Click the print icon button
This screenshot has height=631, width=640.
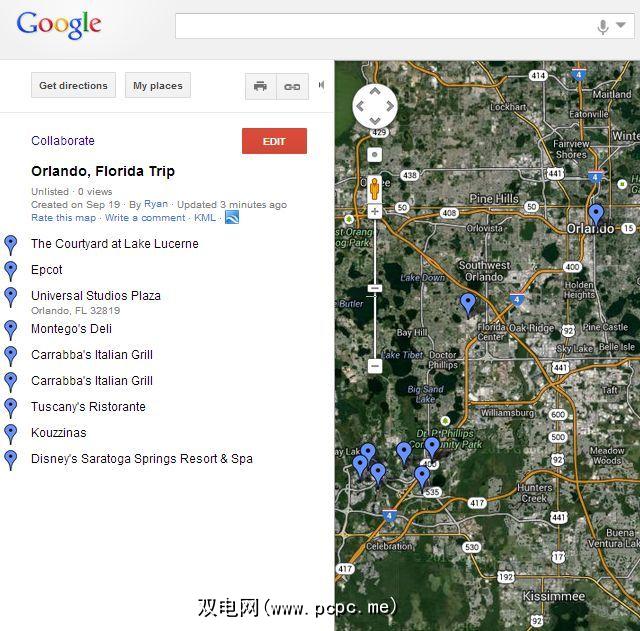[x=260, y=87]
